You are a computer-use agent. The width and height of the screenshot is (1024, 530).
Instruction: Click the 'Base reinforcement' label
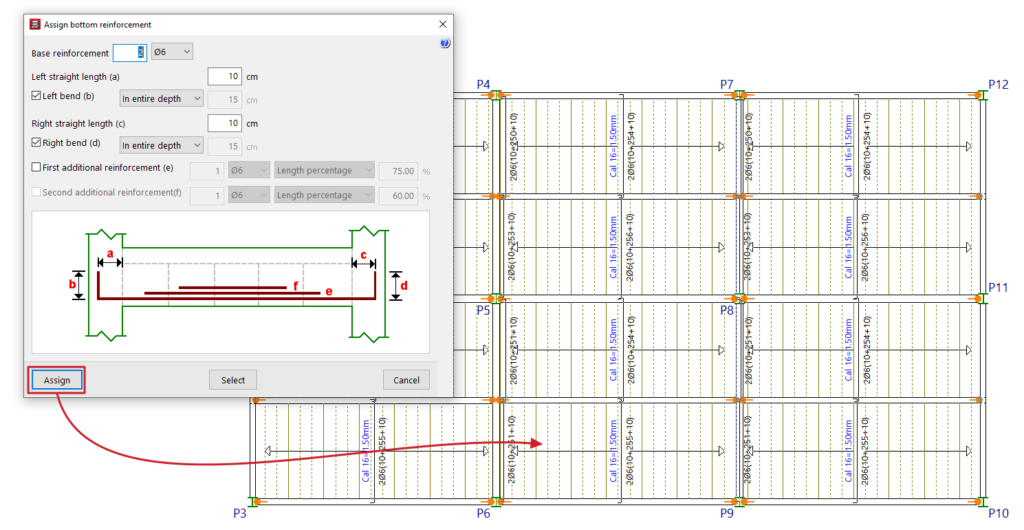[70, 54]
